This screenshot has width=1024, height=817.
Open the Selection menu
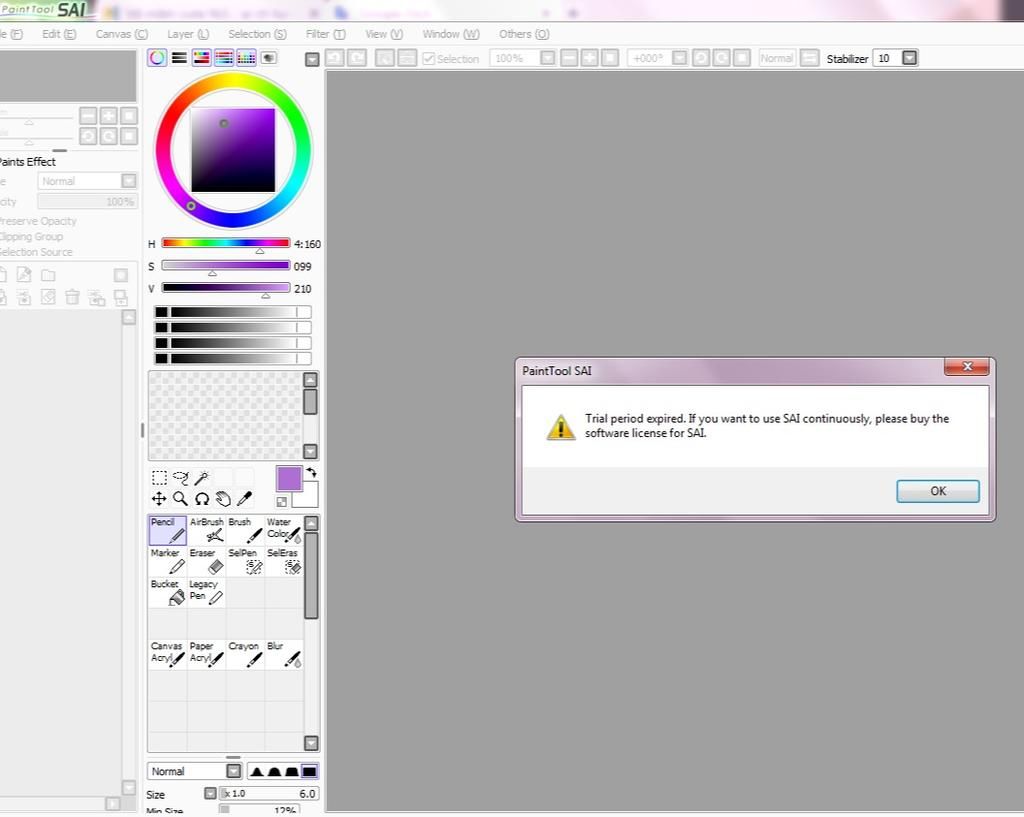coord(257,34)
